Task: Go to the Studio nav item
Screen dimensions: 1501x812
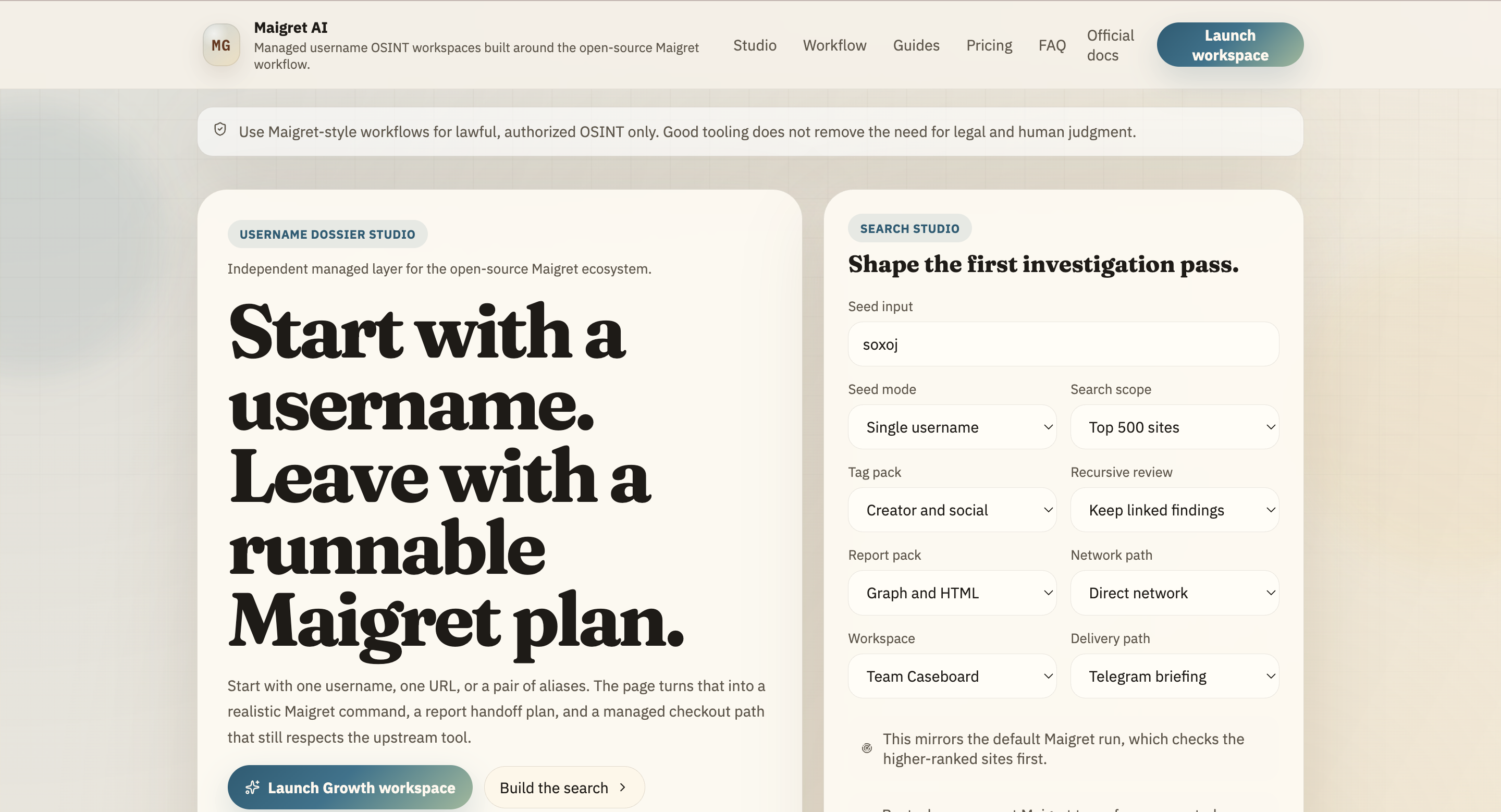Action: tap(755, 45)
